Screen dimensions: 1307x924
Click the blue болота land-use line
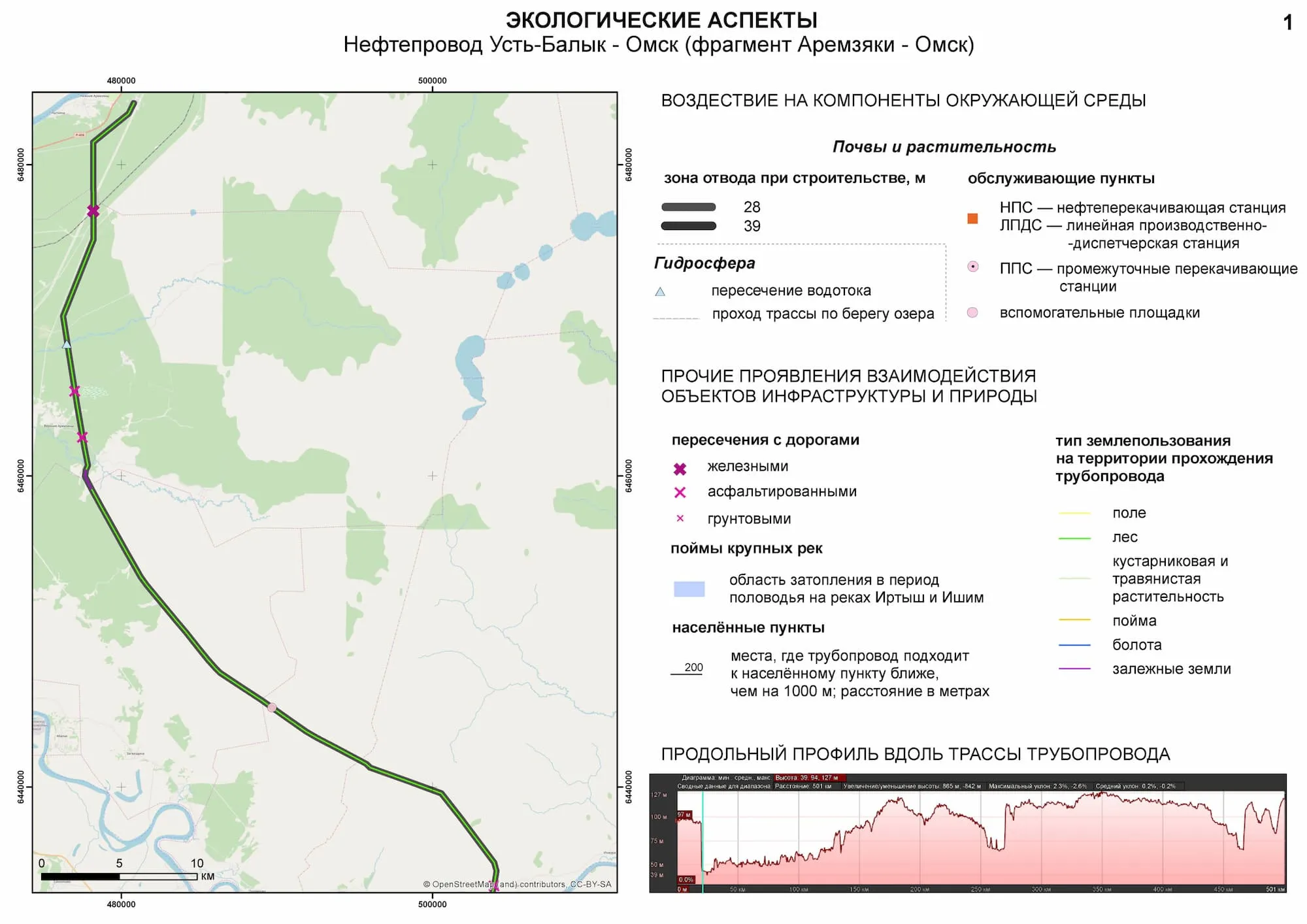point(1074,645)
